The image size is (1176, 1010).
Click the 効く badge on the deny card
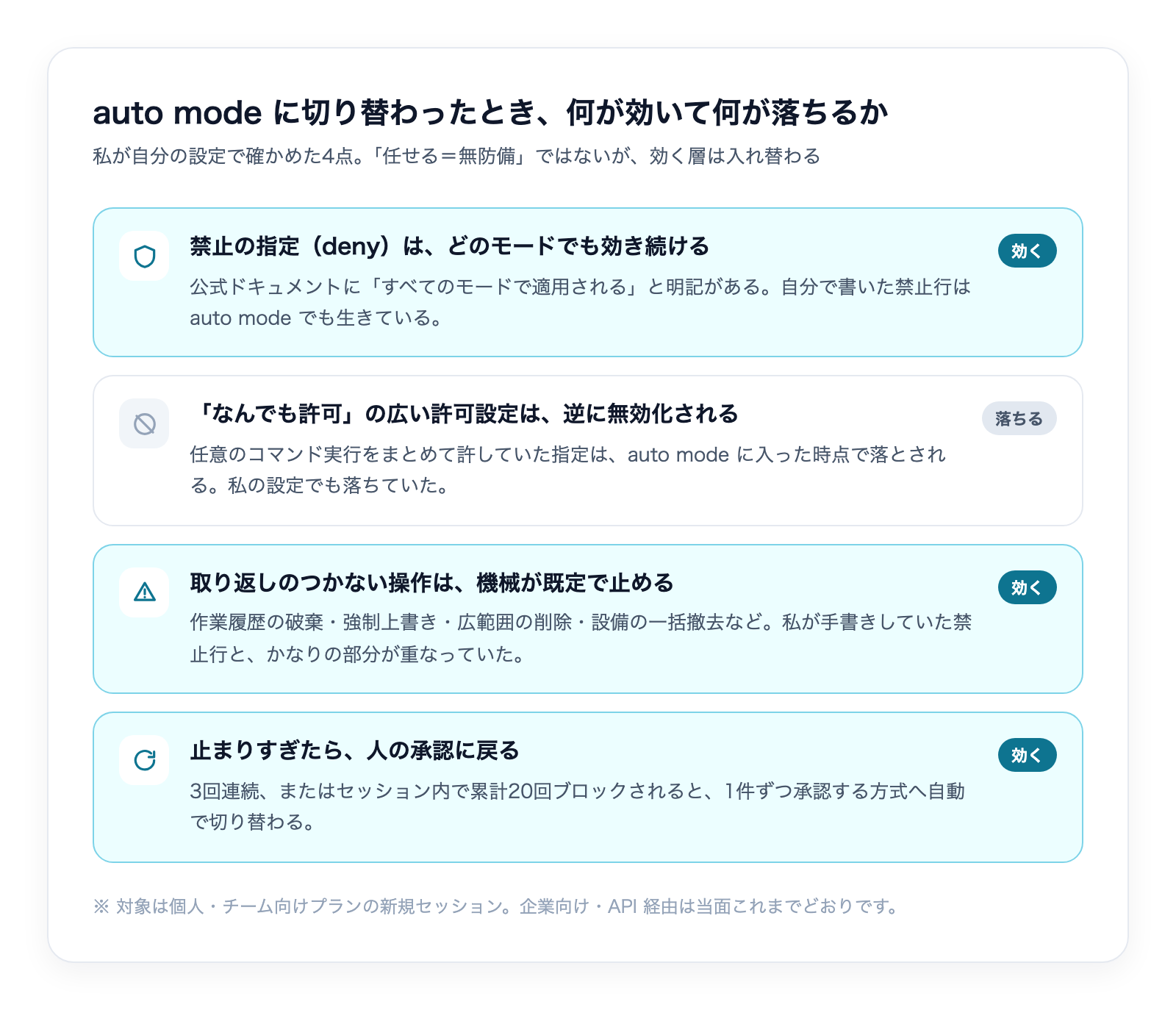pyautogui.click(x=1027, y=251)
